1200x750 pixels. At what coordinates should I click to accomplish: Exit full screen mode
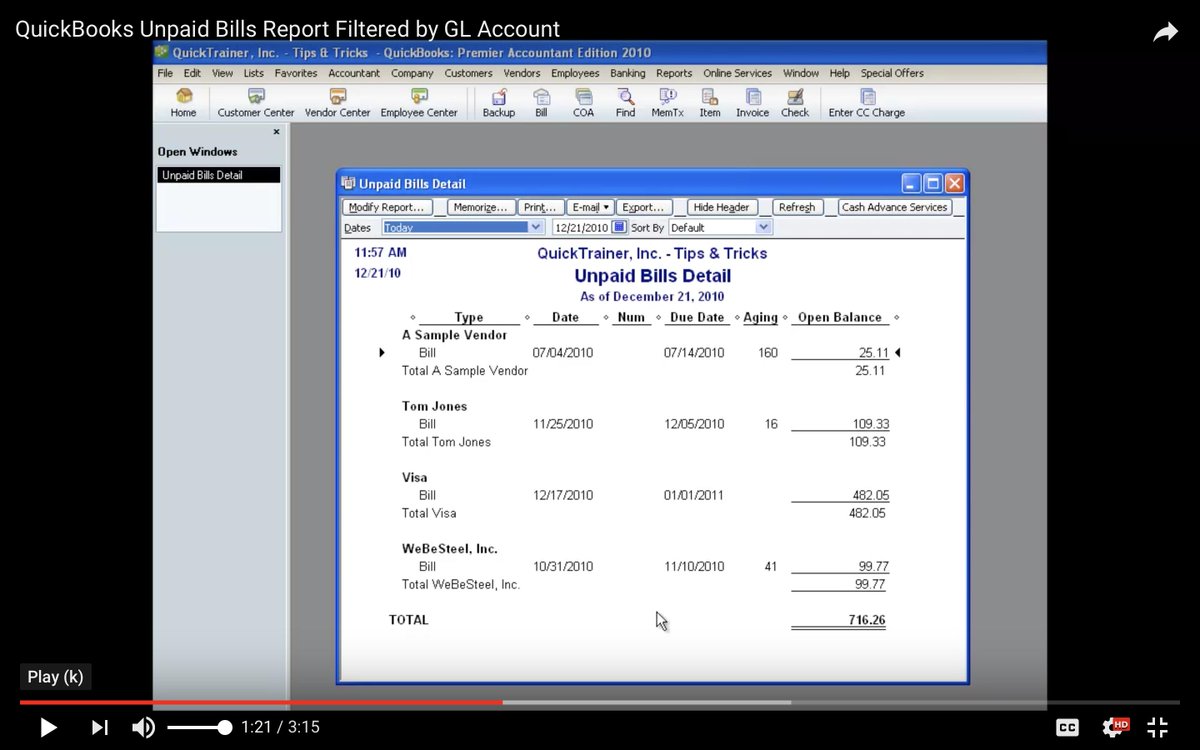1157,727
